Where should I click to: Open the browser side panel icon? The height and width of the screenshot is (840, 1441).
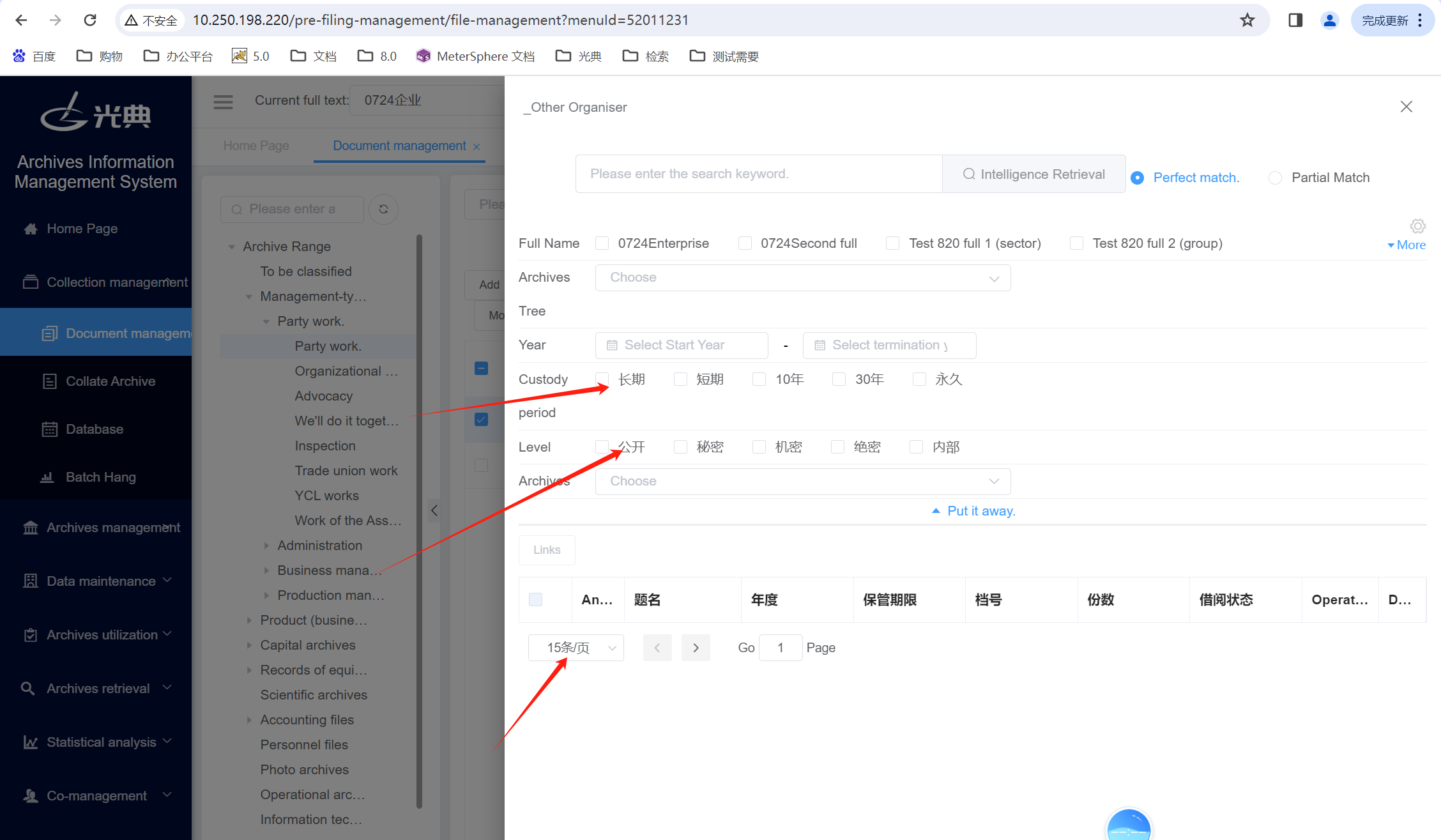point(1295,20)
